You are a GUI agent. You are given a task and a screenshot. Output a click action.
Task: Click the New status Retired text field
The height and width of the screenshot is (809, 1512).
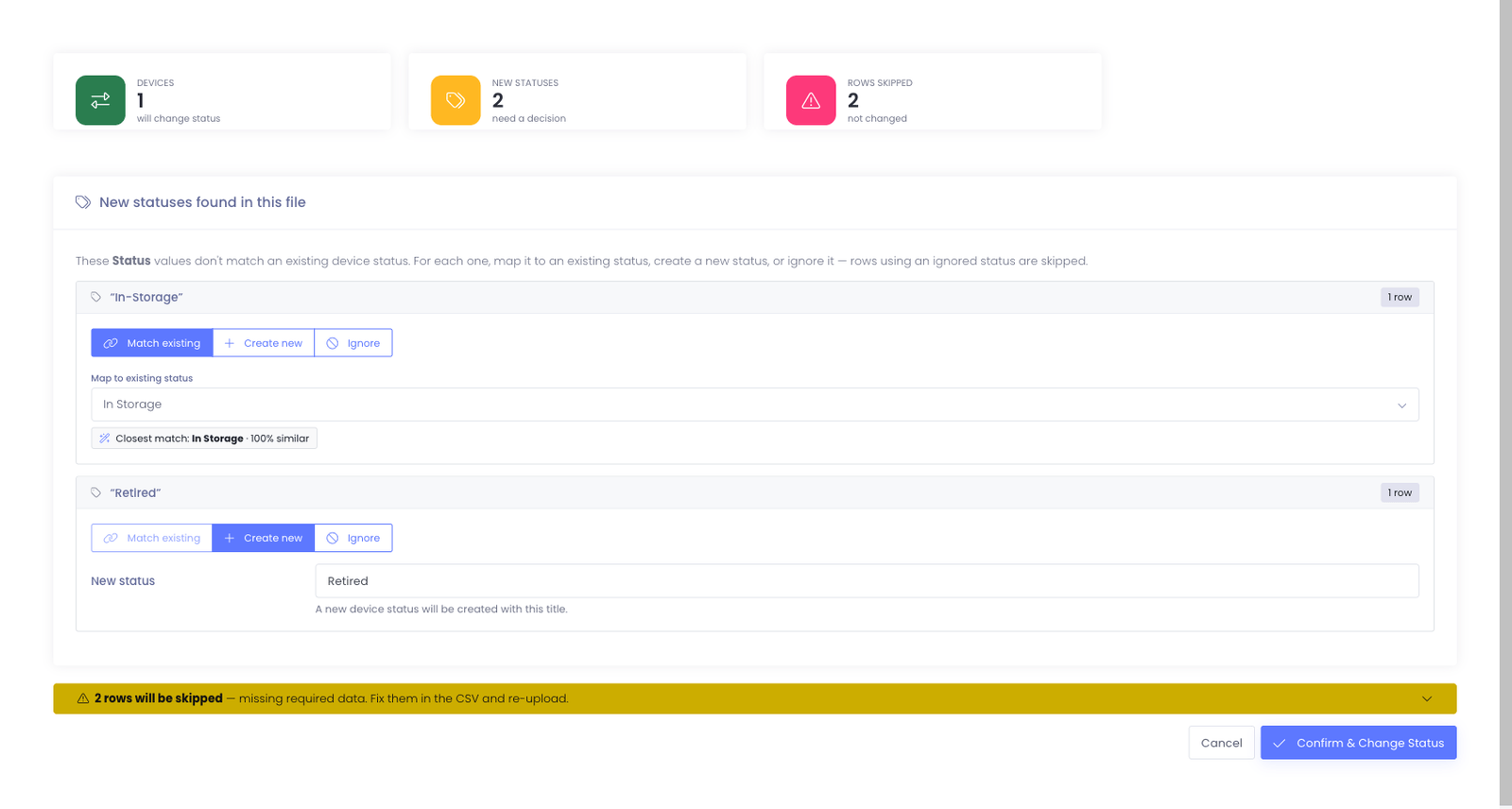[x=868, y=581]
